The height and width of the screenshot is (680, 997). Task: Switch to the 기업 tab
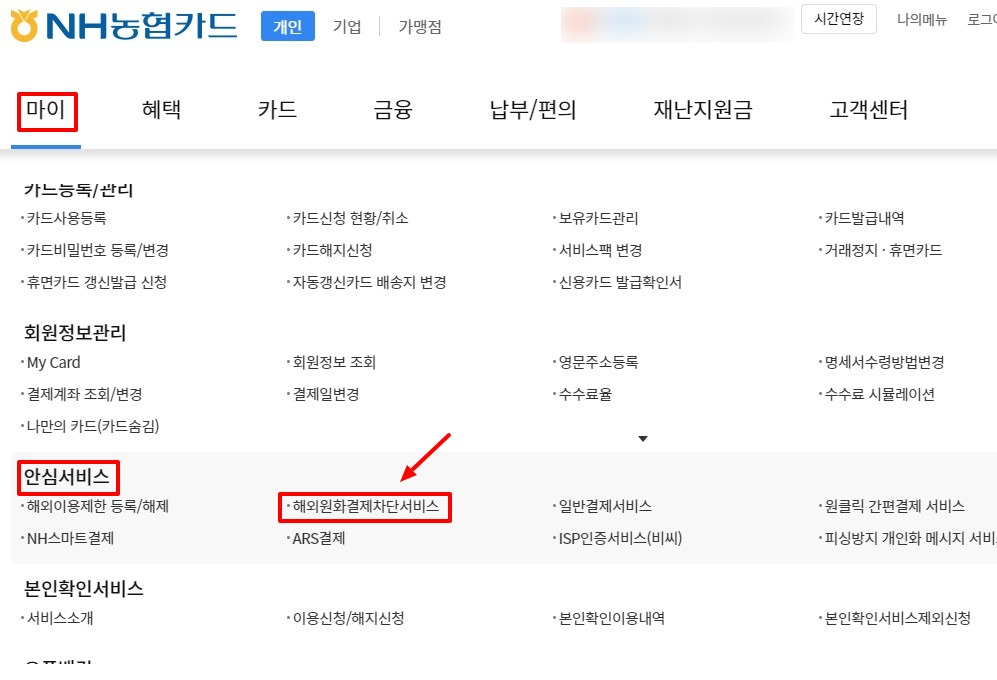click(x=347, y=26)
